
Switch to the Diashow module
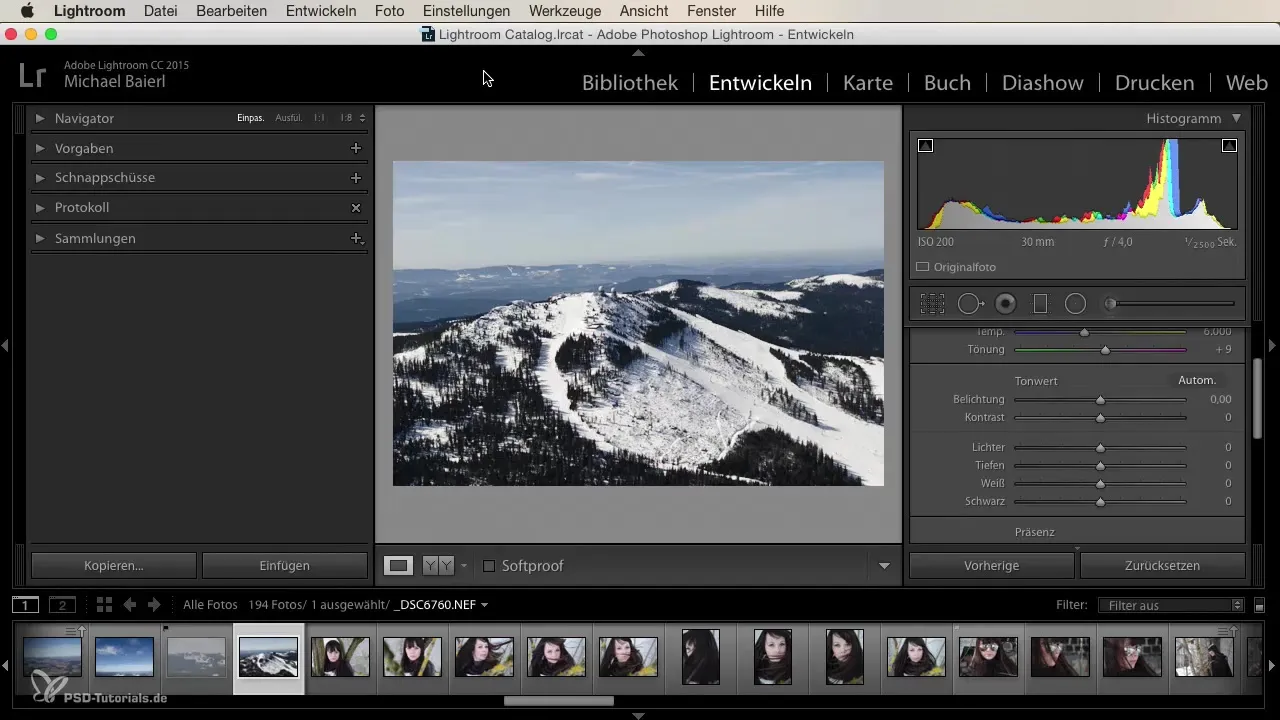tap(1043, 83)
